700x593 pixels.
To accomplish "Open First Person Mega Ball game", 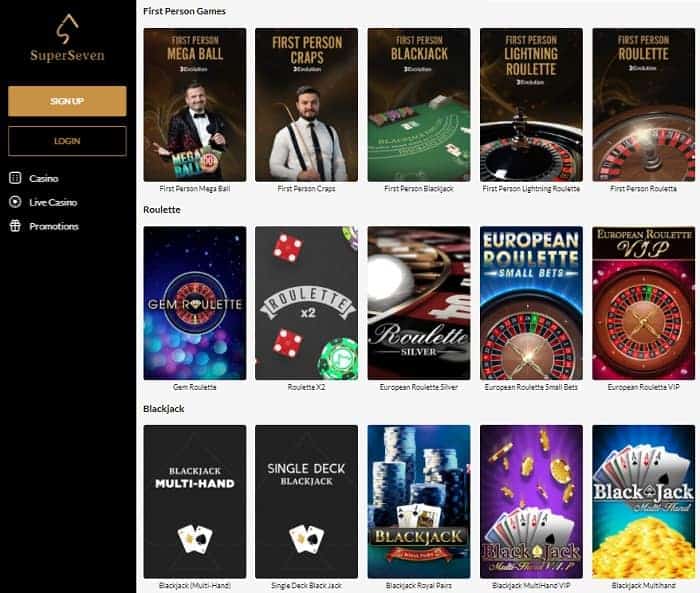I will (x=195, y=104).
